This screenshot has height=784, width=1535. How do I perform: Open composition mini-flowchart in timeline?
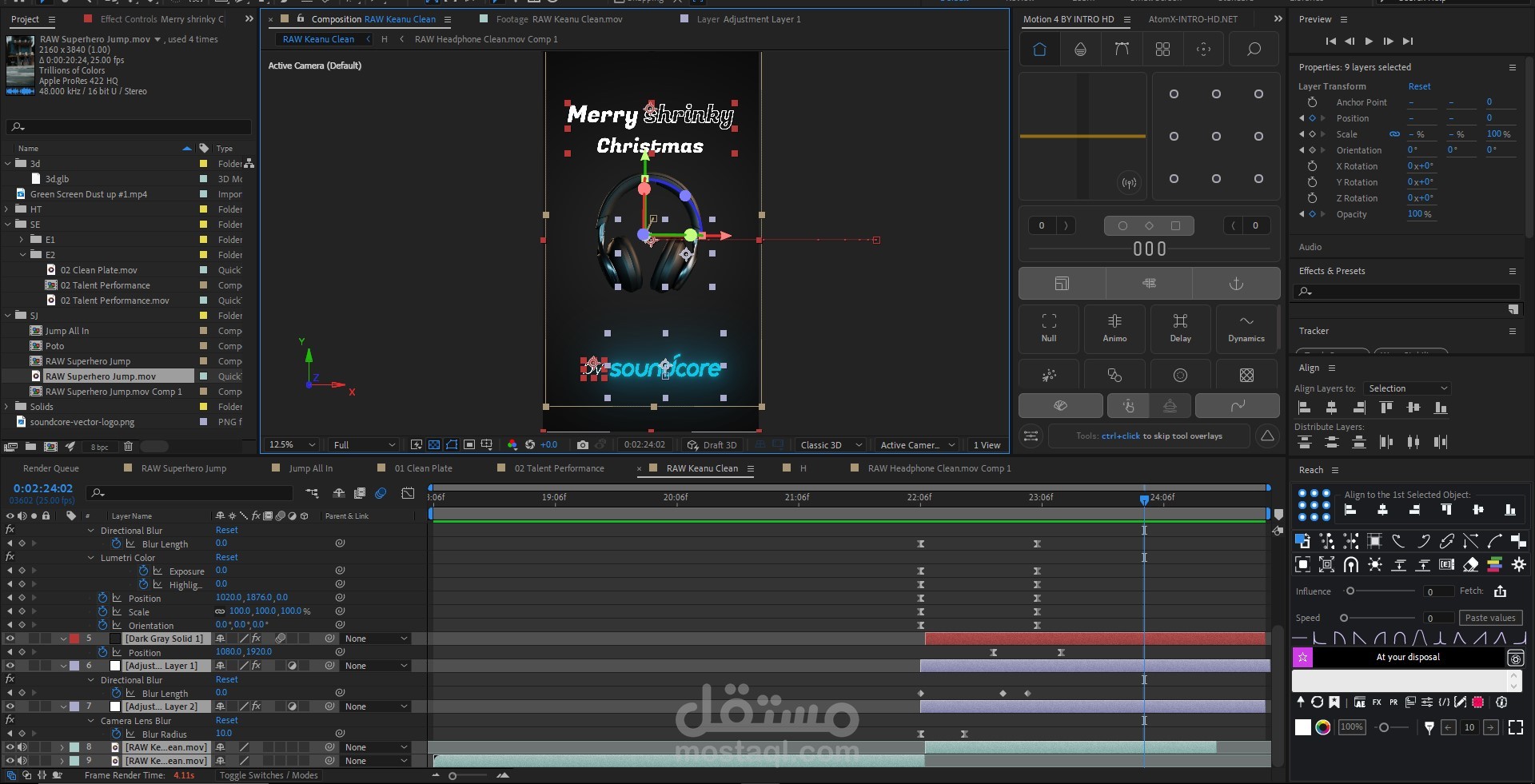(312, 494)
